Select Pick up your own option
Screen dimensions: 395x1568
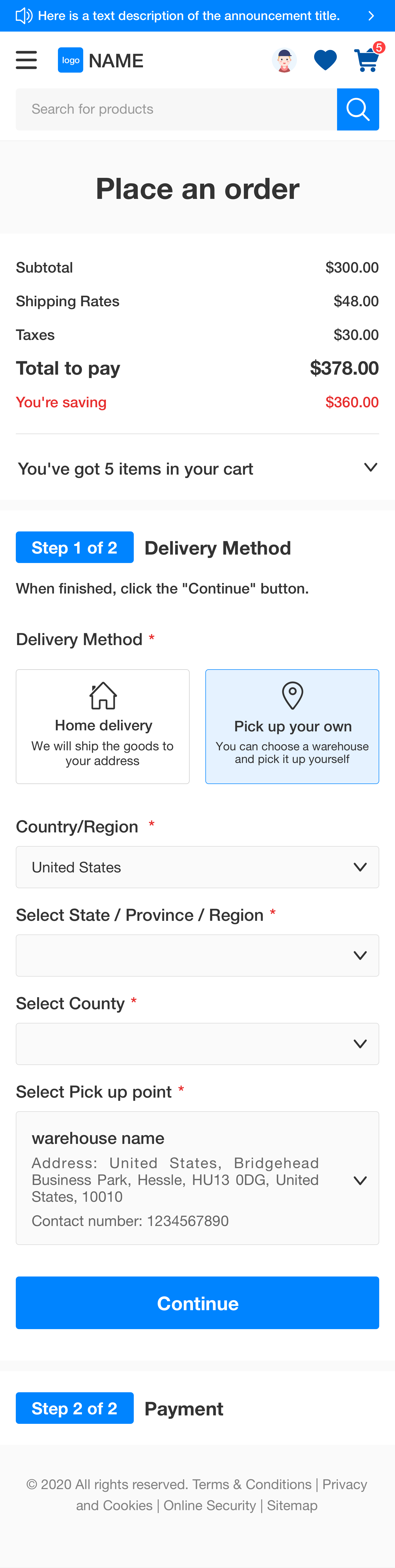point(292,726)
